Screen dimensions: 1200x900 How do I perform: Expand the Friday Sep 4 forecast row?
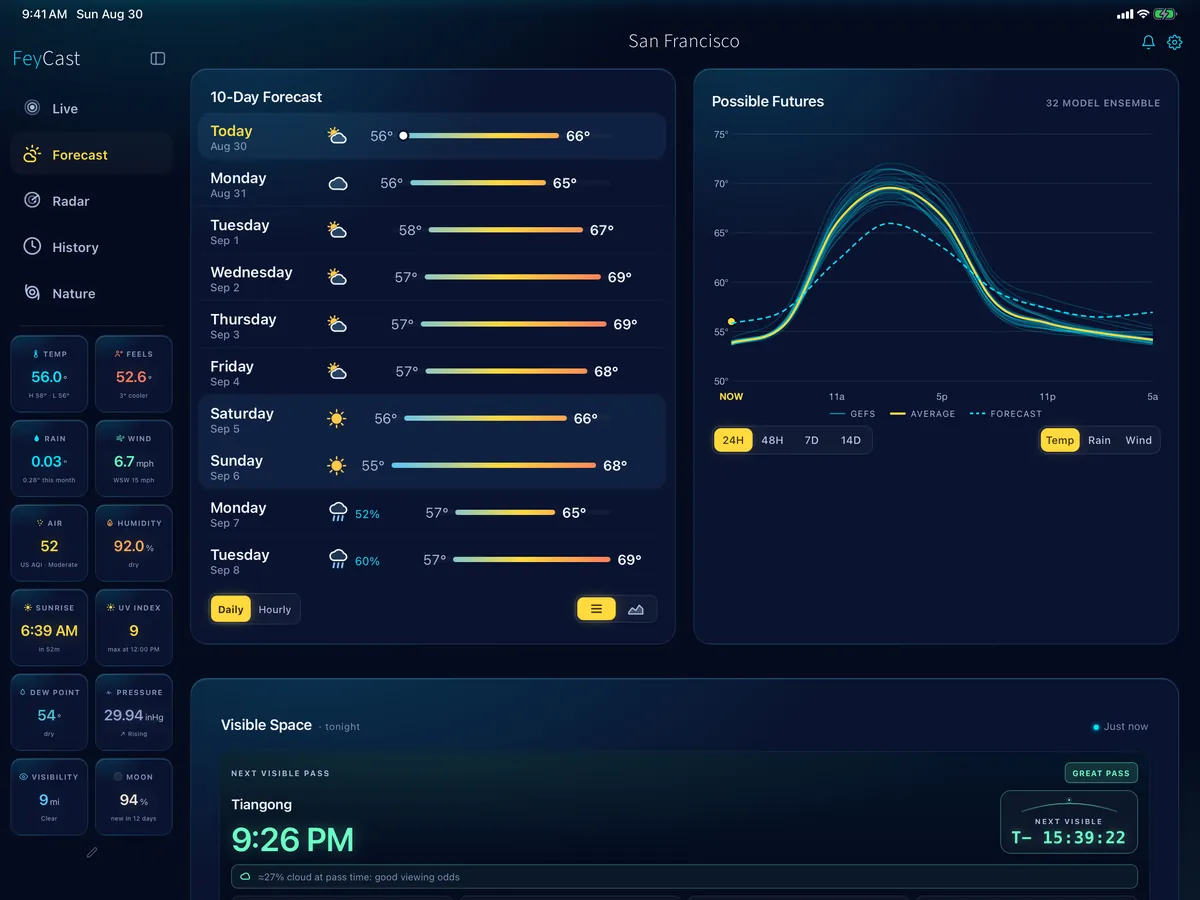(x=432, y=371)
